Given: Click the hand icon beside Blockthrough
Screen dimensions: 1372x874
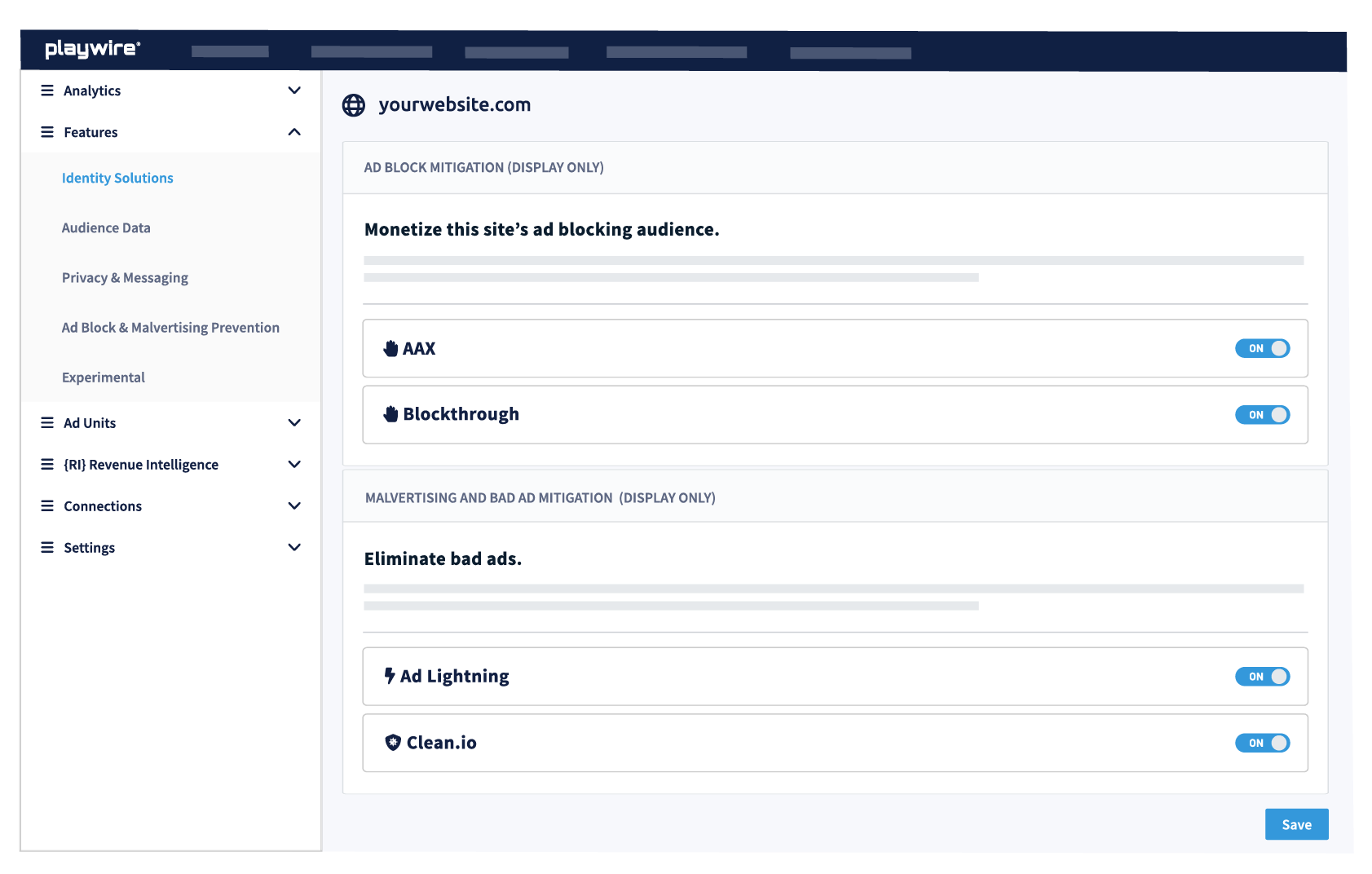Looking at the screenshot, I should tap(390, 414).
